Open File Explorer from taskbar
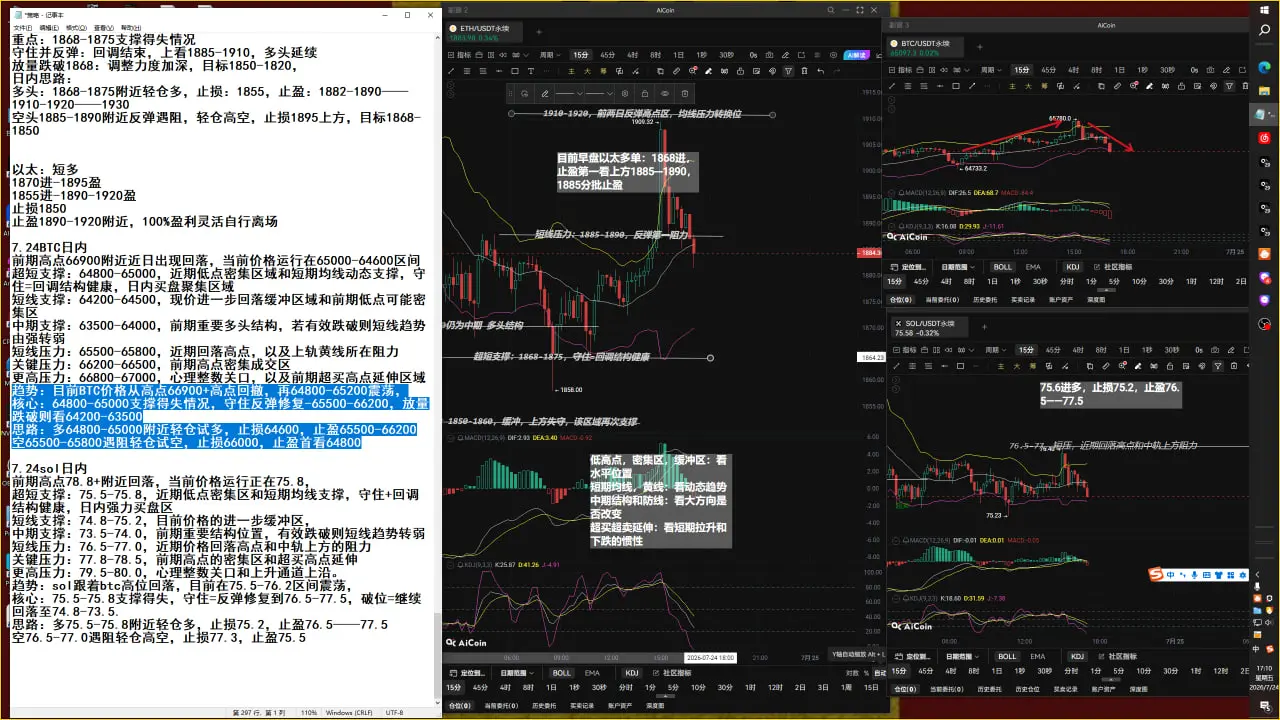The height and width of the screenshot is (720, 1280). pos(1264,92)
